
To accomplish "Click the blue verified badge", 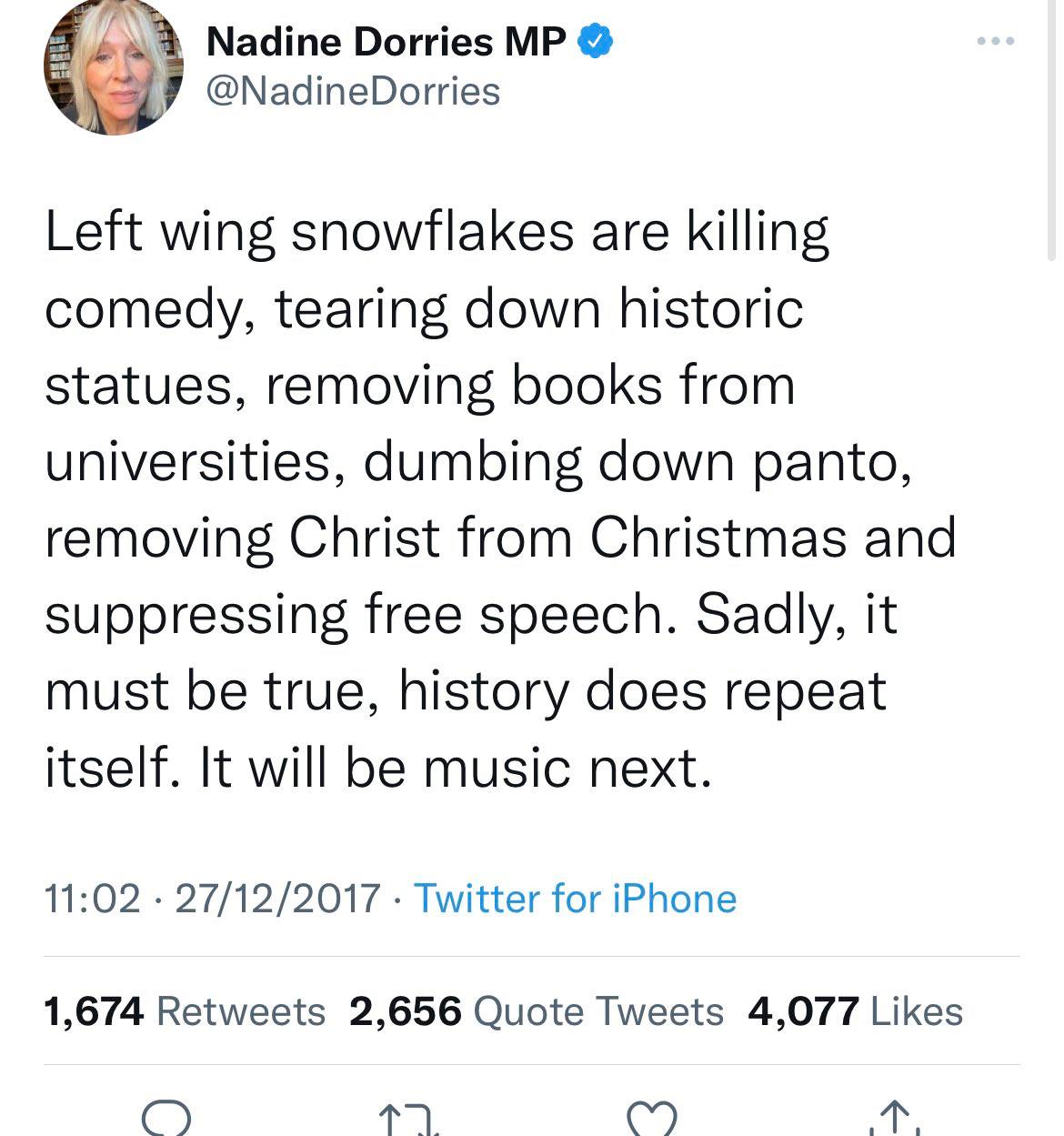I will coord(595,41).
